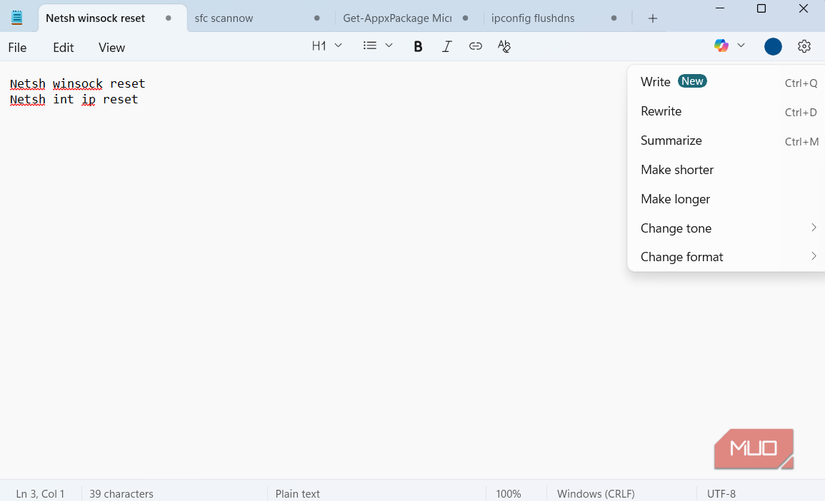Screen dimensions: 825x501
Task: Click the Ln 3, Col 1 status indicator
Action: coord(40,494)
